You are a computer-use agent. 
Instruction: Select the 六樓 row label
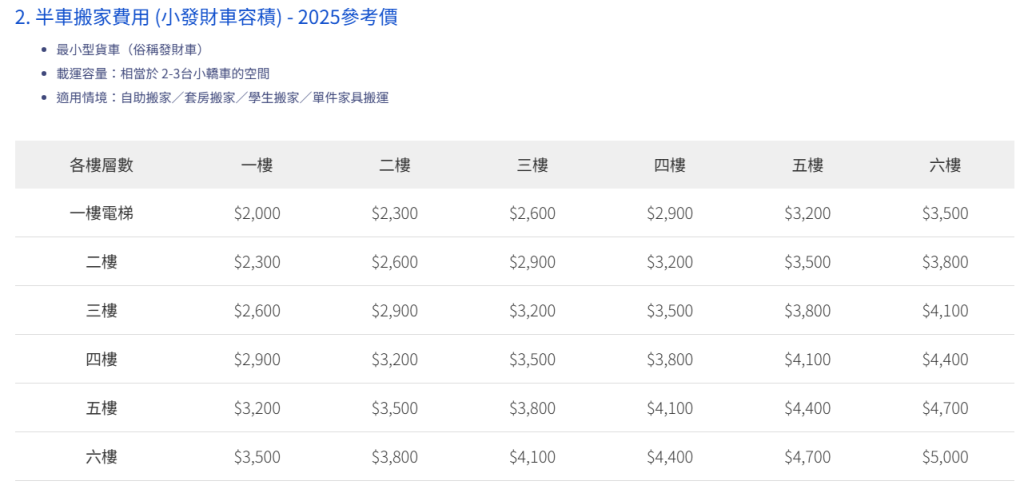coord(101,457)
